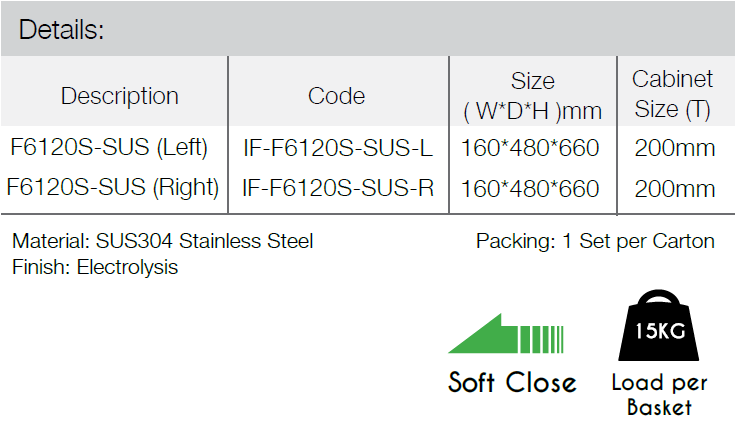
Task: Click the 160*480*660 size in Right row
Action: pyautogui.click(x=530, y=189)
